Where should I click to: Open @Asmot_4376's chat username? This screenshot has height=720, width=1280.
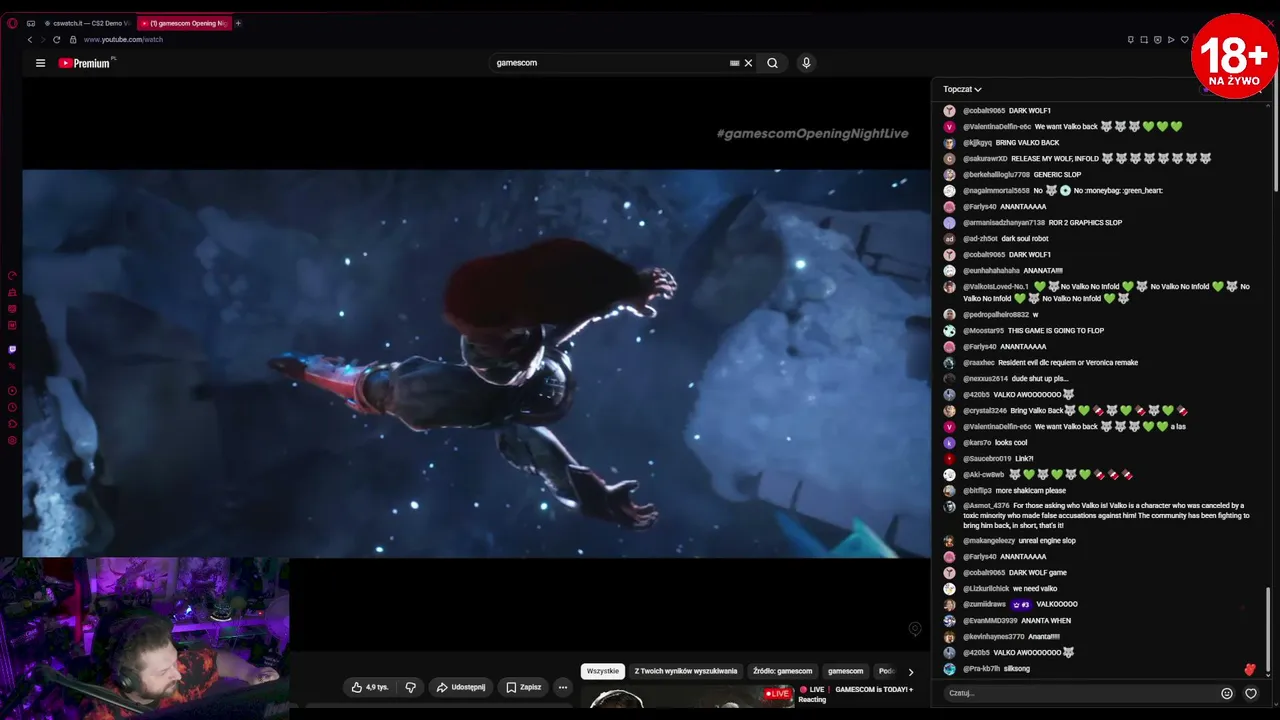pyautogui.click(x=985, y=506)
